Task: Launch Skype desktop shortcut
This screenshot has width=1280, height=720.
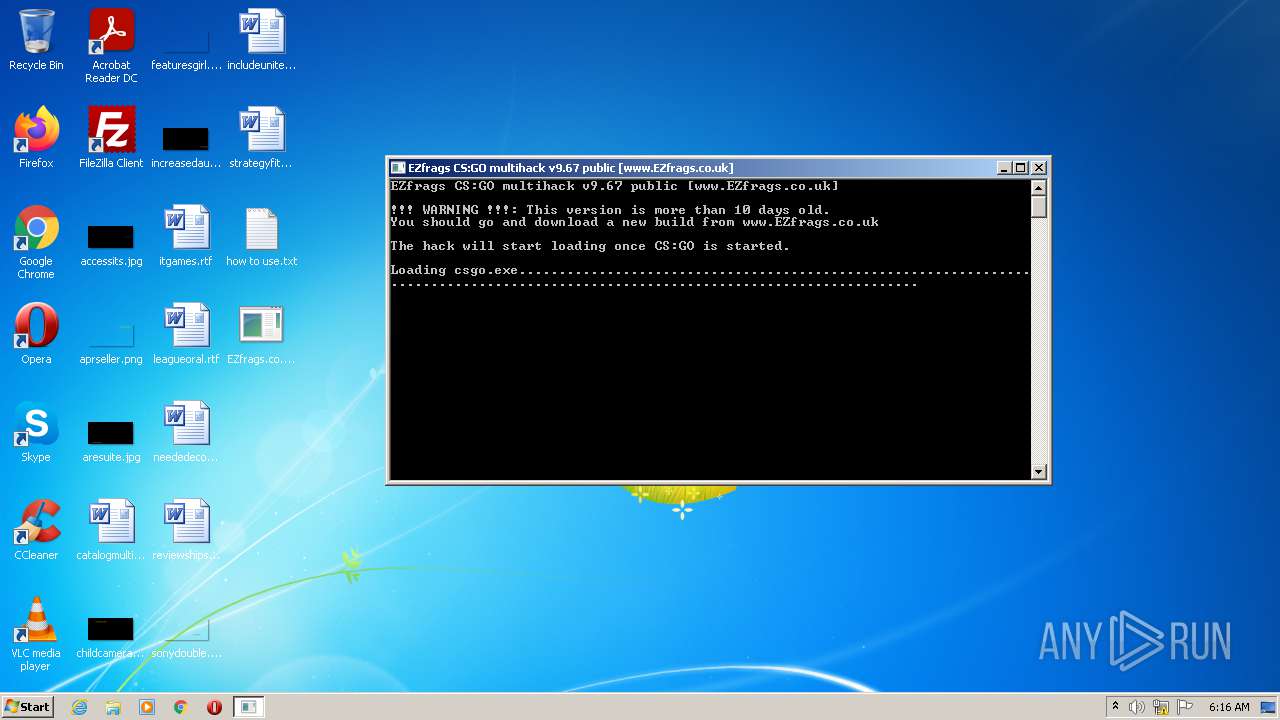Action: tap(36, 432)
